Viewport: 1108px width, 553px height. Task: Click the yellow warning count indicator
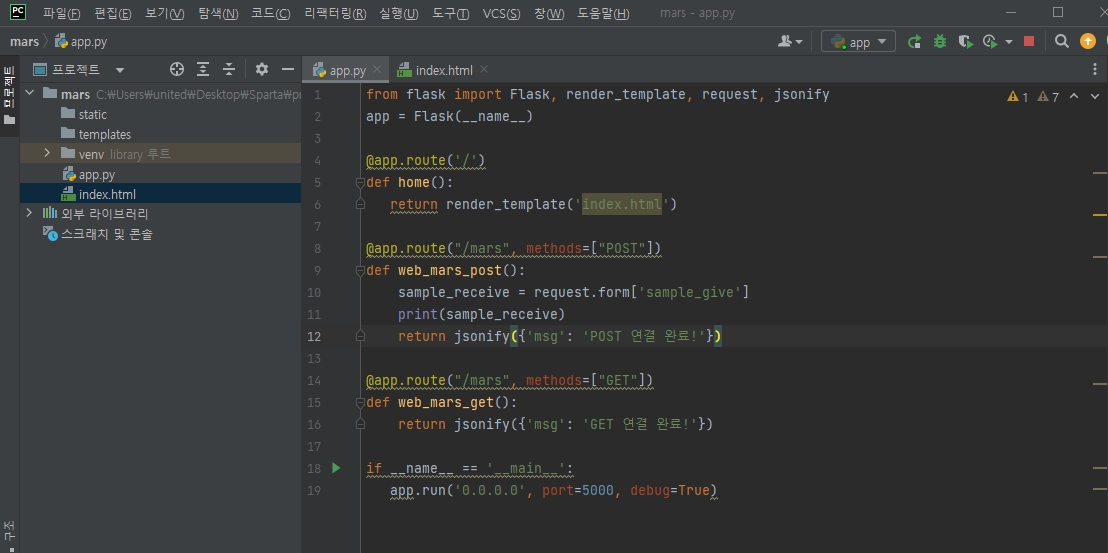(x=1018, y=97)
